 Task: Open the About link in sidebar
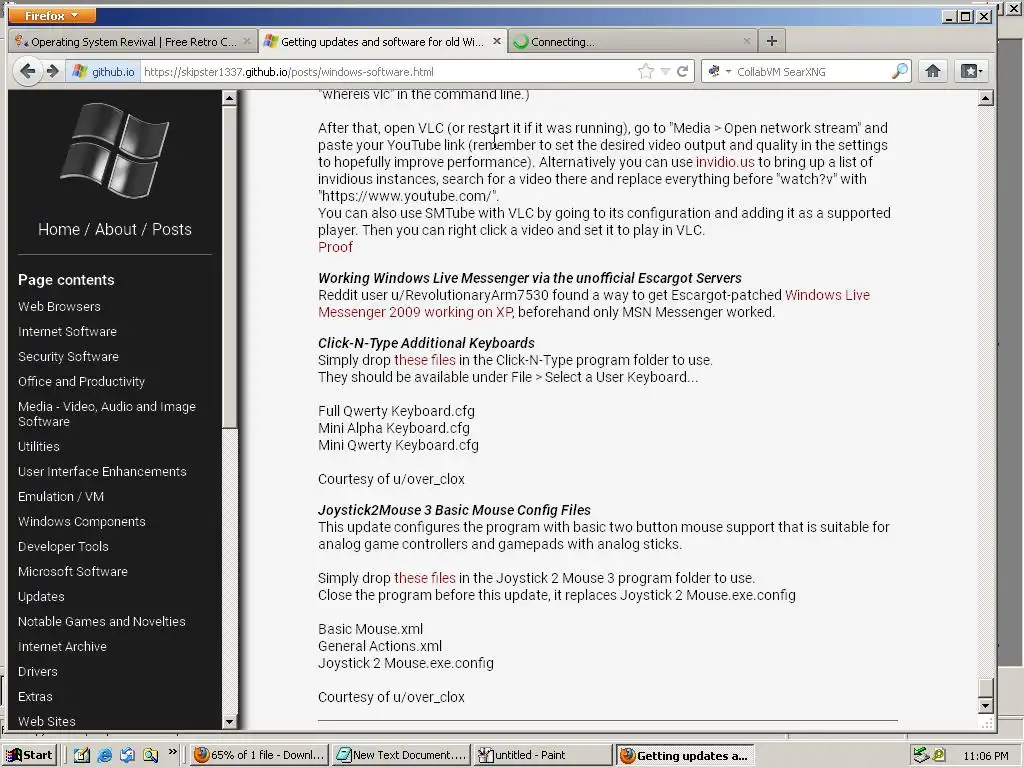[116, 229]
